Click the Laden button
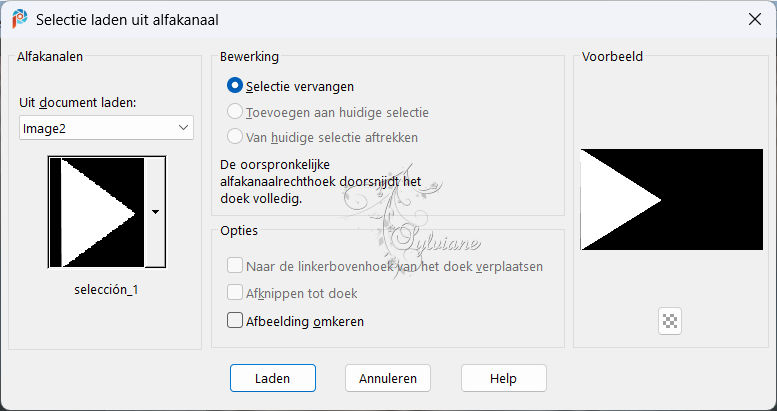Image resolution: width=777 pixels, height=411 pixels. [273, 378]
